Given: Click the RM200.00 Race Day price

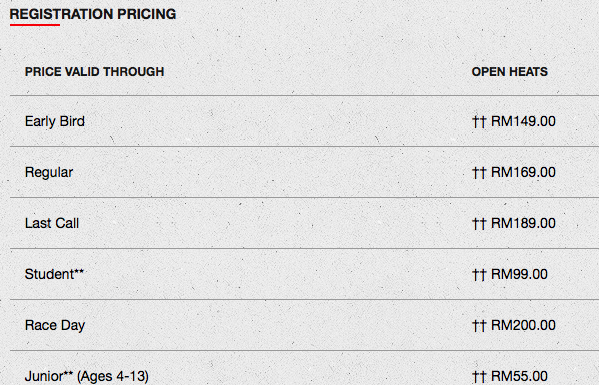Looking at the screenshot, I should [523, 325].
